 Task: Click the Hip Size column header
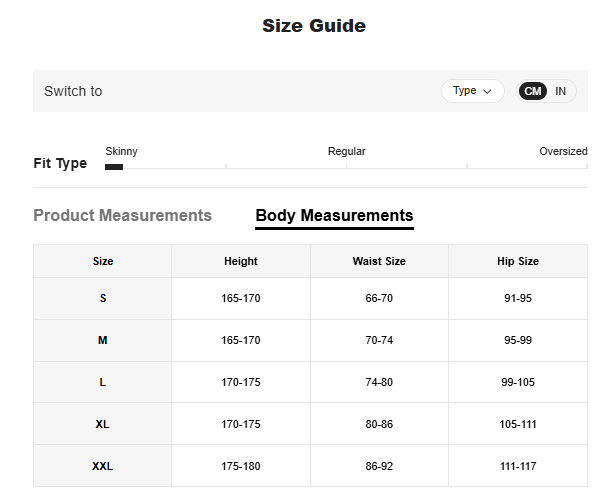(x=518, y=261)
